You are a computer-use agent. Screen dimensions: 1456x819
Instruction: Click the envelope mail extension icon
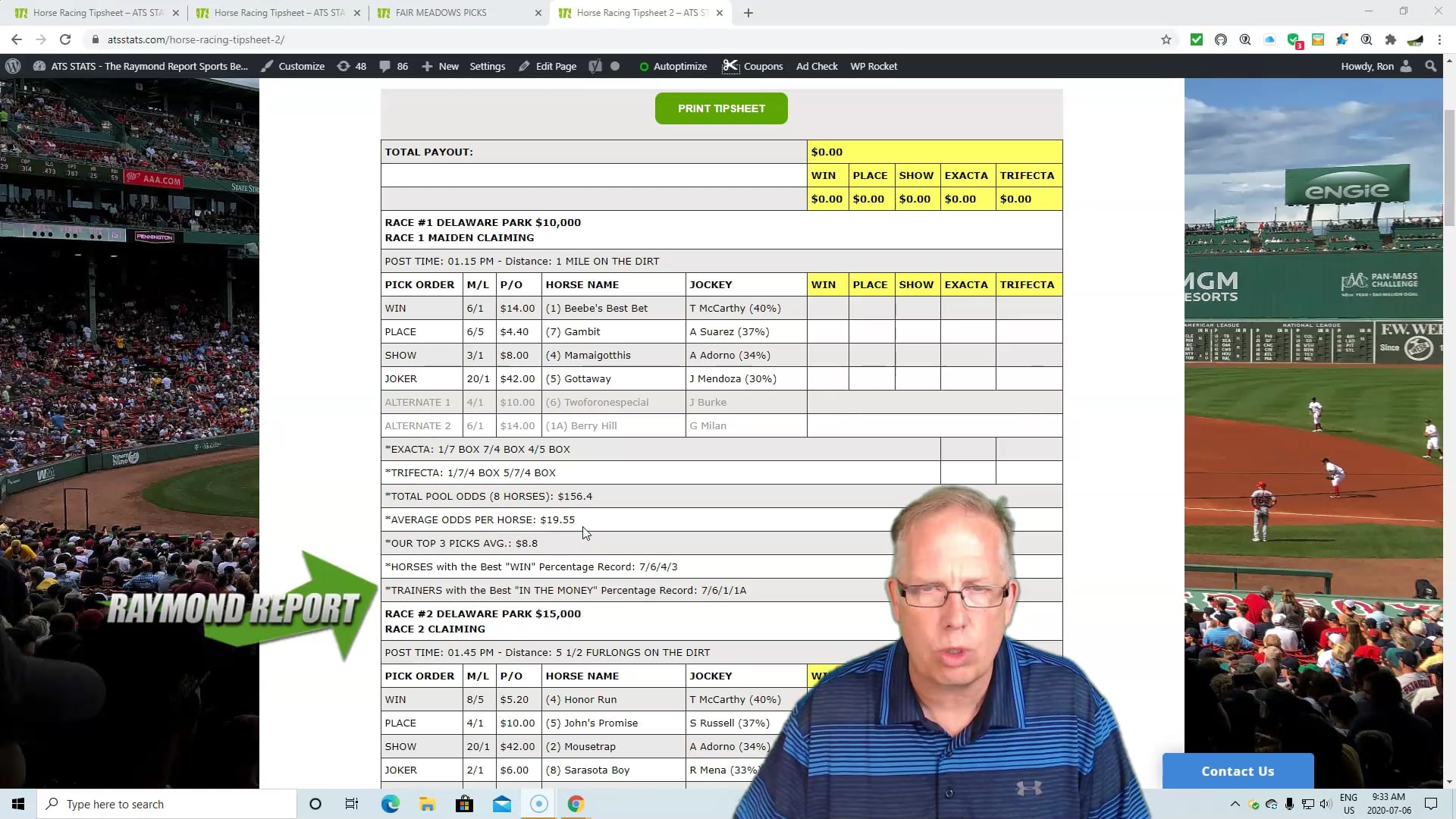[1318, 39]
